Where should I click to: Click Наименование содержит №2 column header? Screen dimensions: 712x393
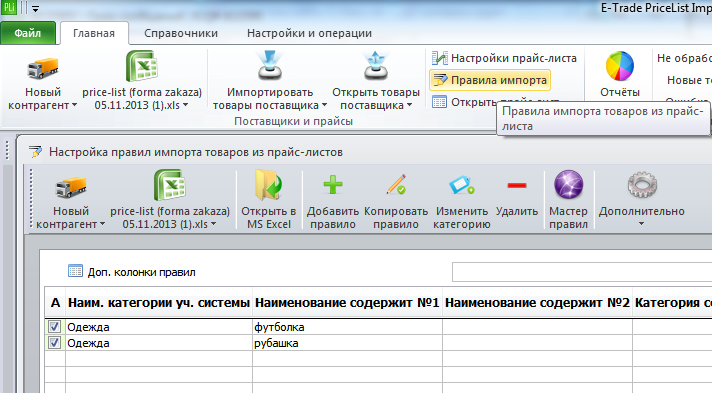(x=537, y=303)
